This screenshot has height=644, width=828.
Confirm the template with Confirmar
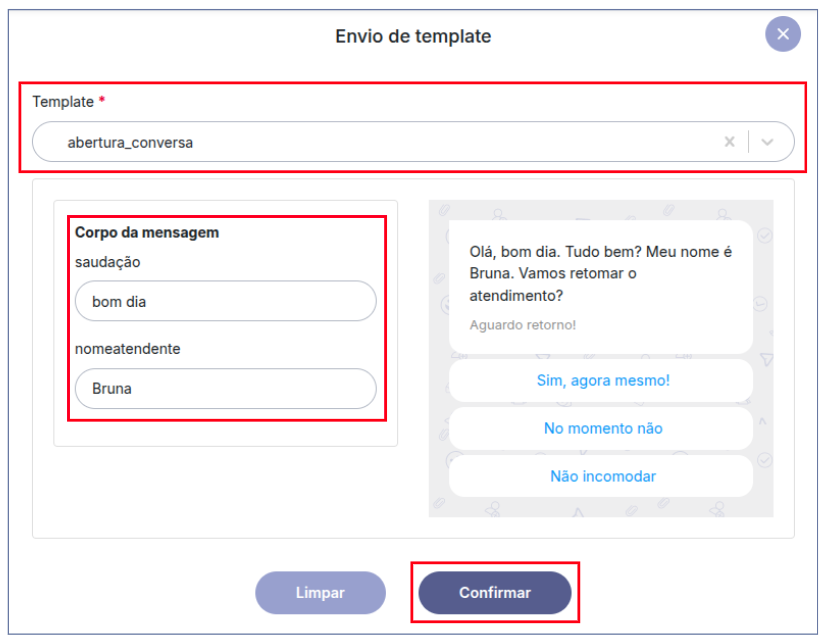(x=495, y=593)
